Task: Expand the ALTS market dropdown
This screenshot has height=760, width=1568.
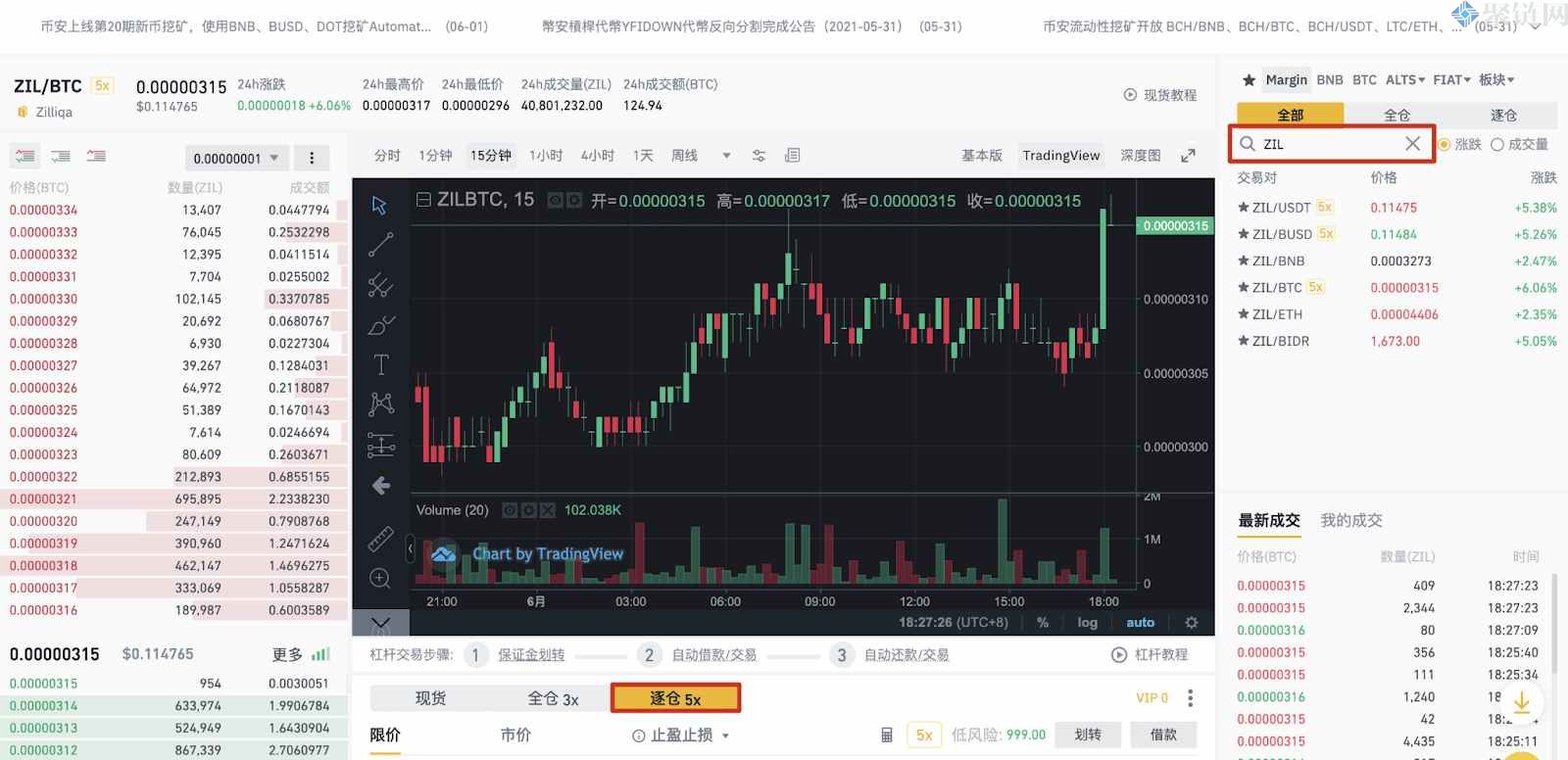Action: pyautogui.click(x=1404, y=80)
